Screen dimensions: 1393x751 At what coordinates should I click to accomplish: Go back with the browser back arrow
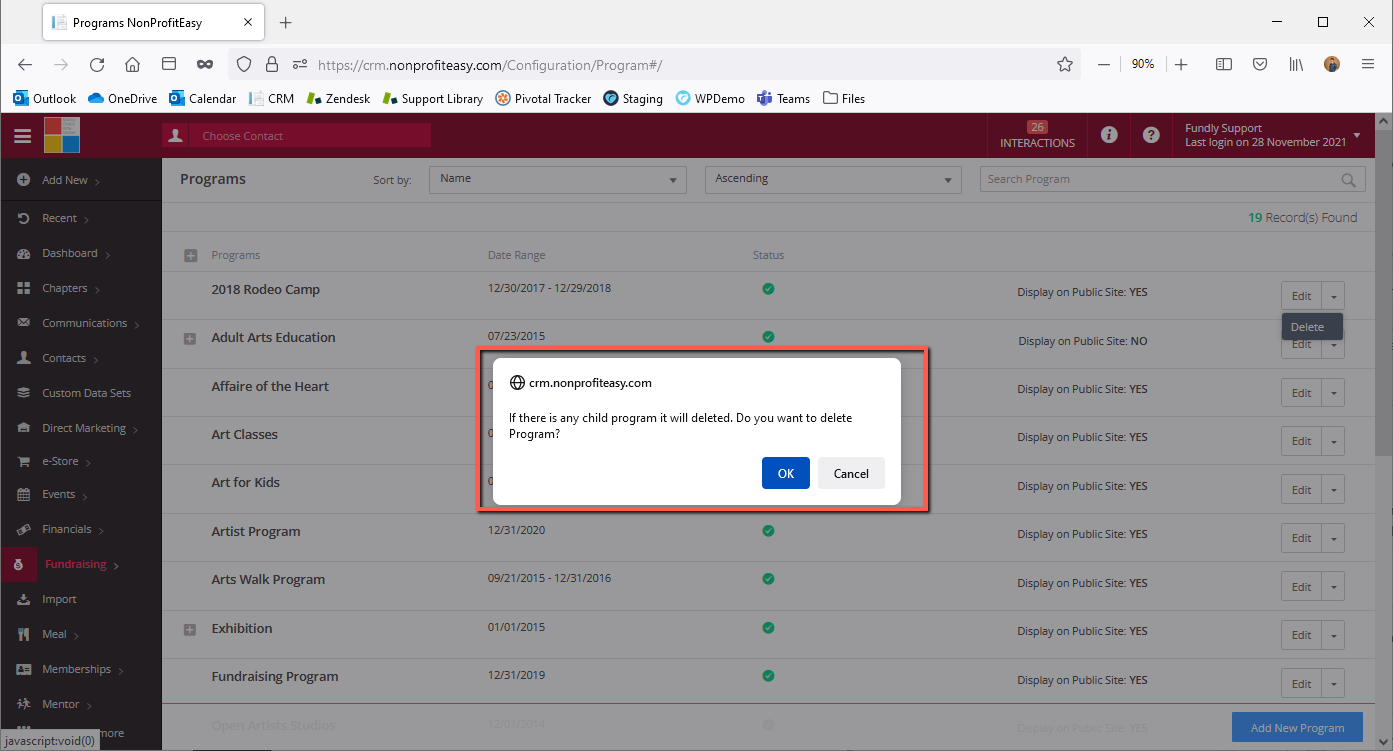25,64
